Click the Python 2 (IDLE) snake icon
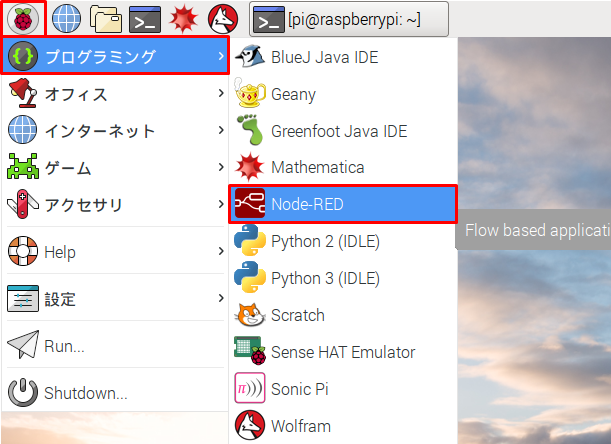611x444 pixels. point(250,241)
